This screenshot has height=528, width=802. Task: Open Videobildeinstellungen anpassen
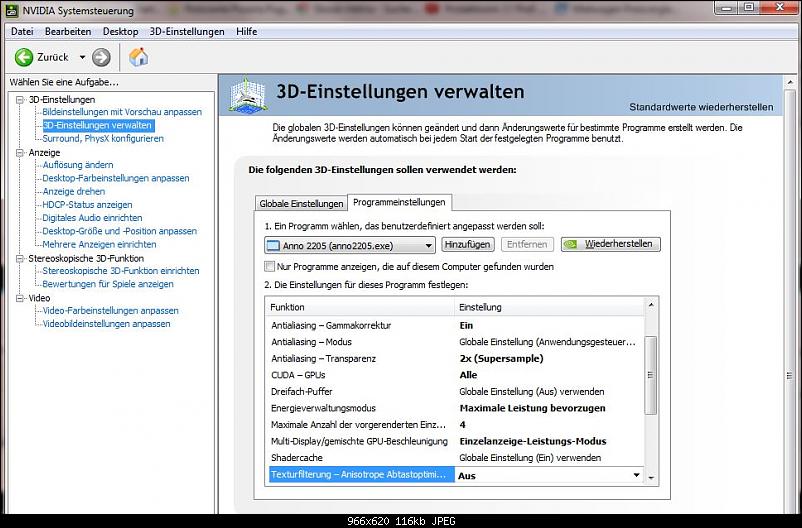pos(106,324)
